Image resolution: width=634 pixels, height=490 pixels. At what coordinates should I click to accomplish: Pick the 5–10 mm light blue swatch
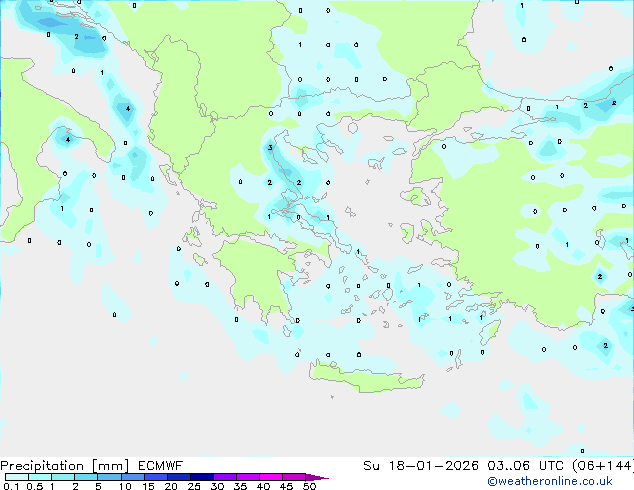(x=110, y=477)
